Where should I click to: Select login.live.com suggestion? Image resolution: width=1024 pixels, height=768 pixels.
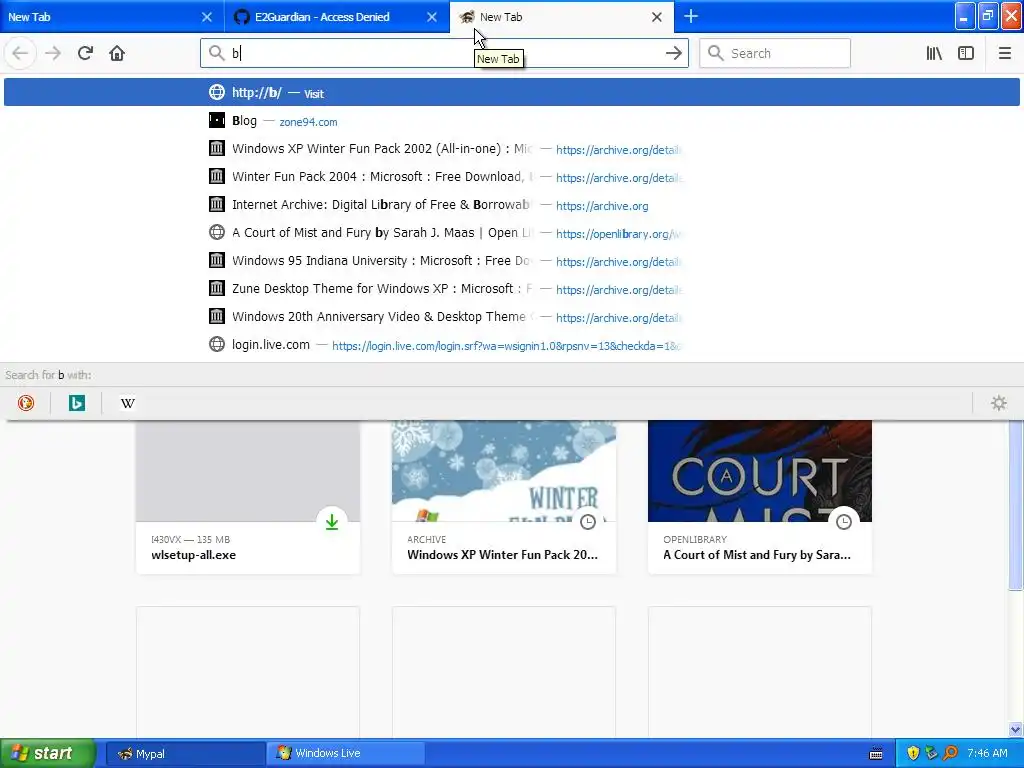pyautogui.click(x=511, y=345)
